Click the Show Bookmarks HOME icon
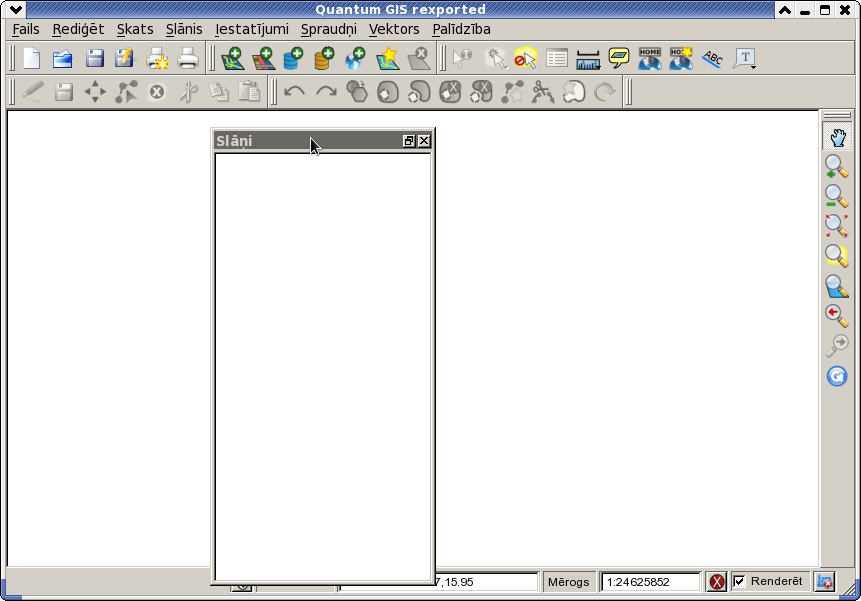 tap(650, 58)
